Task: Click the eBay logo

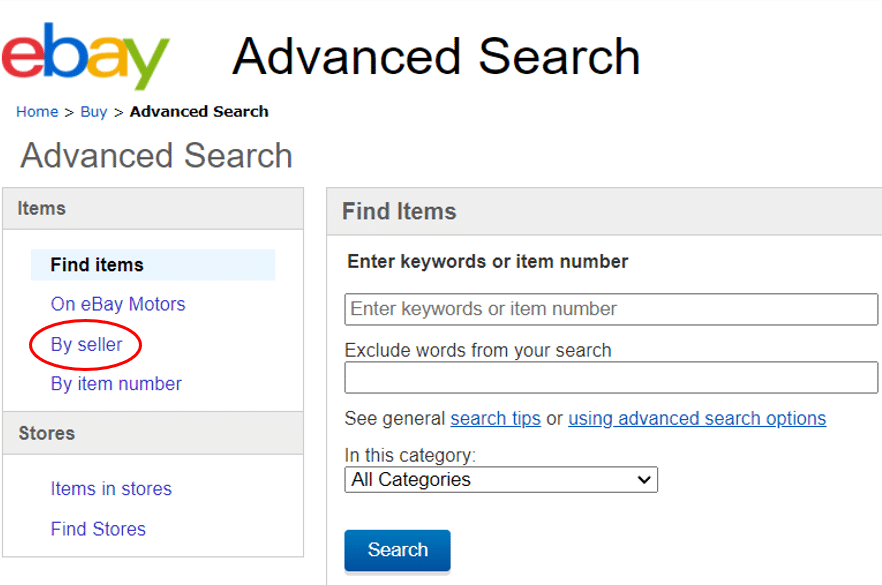Action: pyautogui.click(x=85, y=57)
